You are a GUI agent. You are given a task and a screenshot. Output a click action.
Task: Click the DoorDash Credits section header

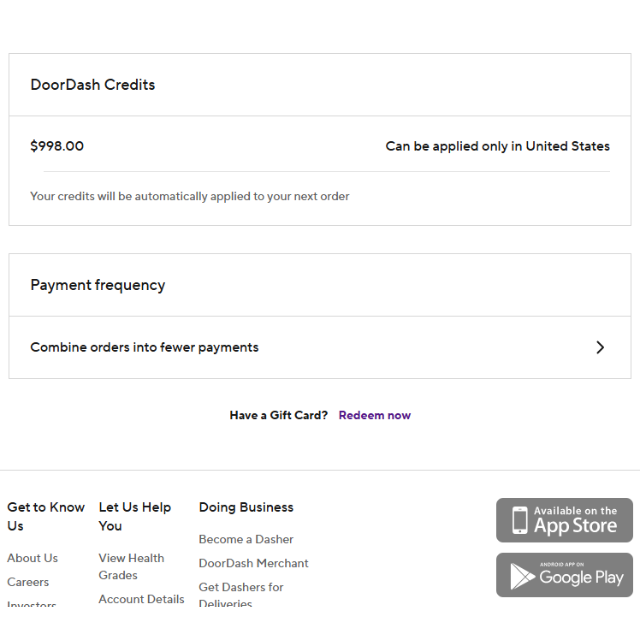click(x=93, y=85)
